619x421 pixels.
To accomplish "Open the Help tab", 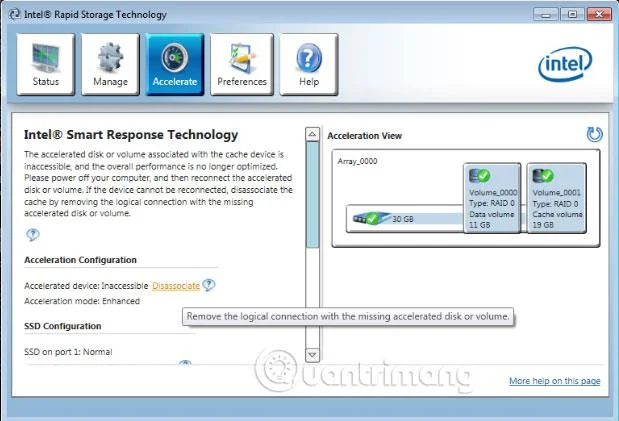I will 309,64.
